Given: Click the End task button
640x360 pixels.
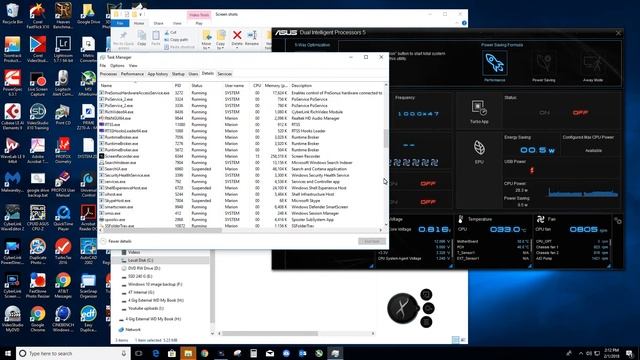Looking at the screenshot, I should (x=372, y=241).
